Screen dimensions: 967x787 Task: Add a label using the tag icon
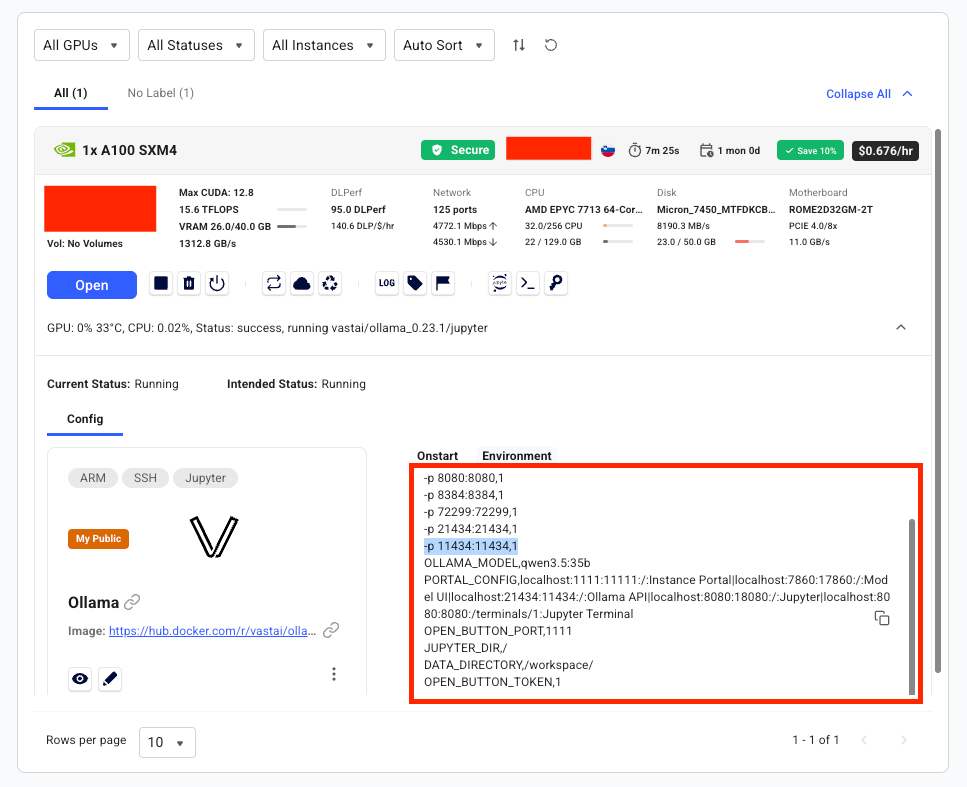(x=415, y=284)
